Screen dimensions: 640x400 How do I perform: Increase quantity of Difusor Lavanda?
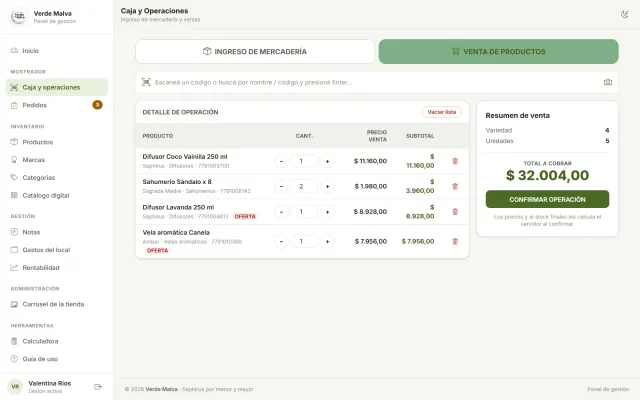327,211
